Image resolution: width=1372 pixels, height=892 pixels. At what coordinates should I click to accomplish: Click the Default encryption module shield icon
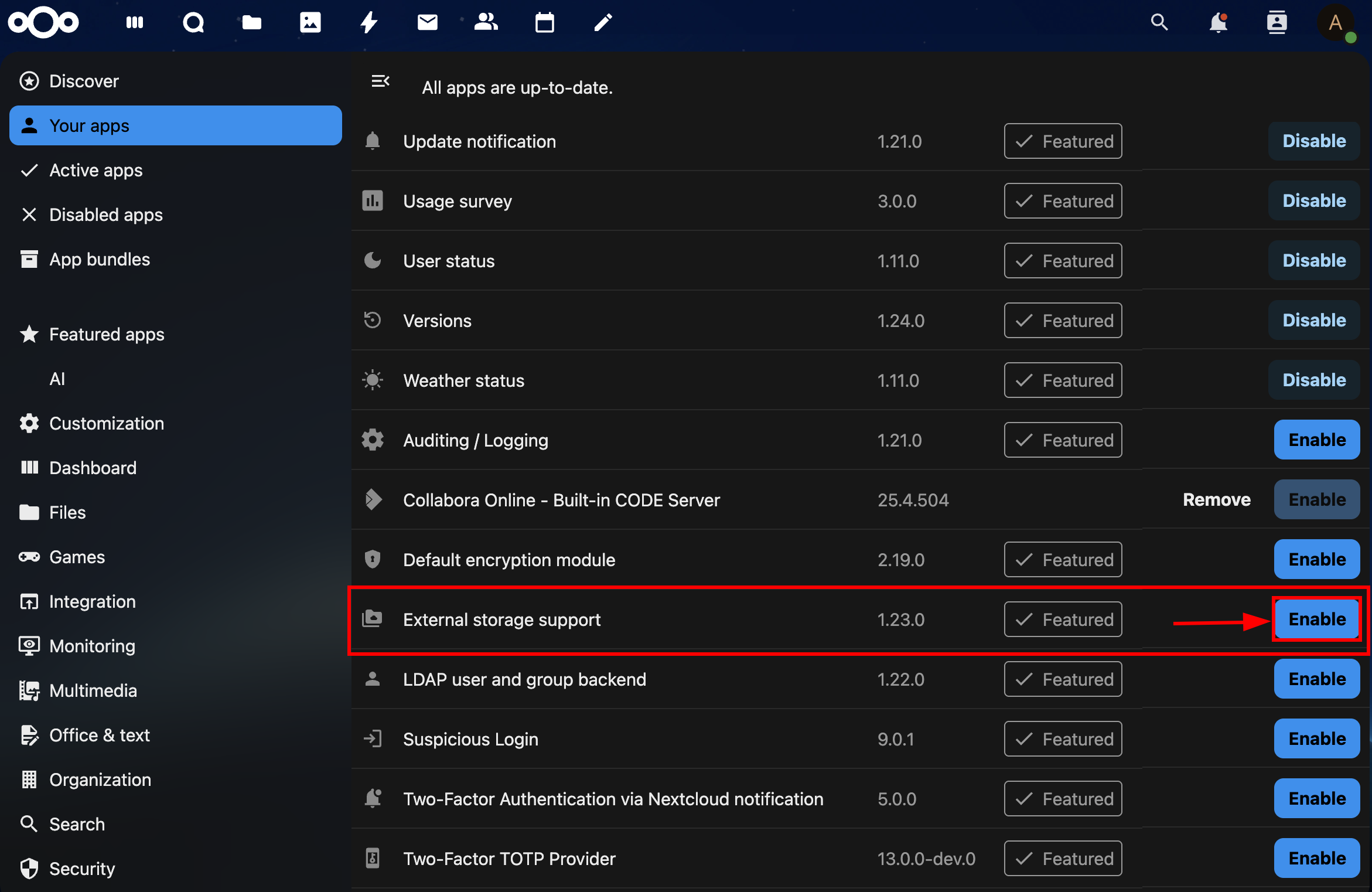coord(373,560)
